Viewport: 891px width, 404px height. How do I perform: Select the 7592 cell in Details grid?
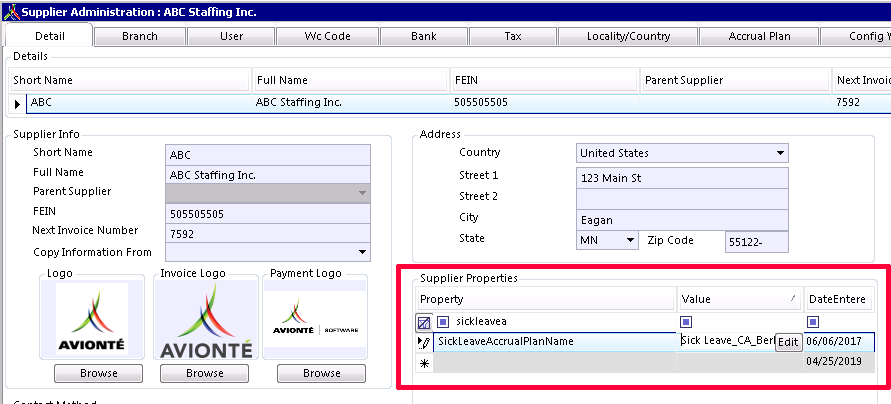pyautogui.click(x=862, y=103)
